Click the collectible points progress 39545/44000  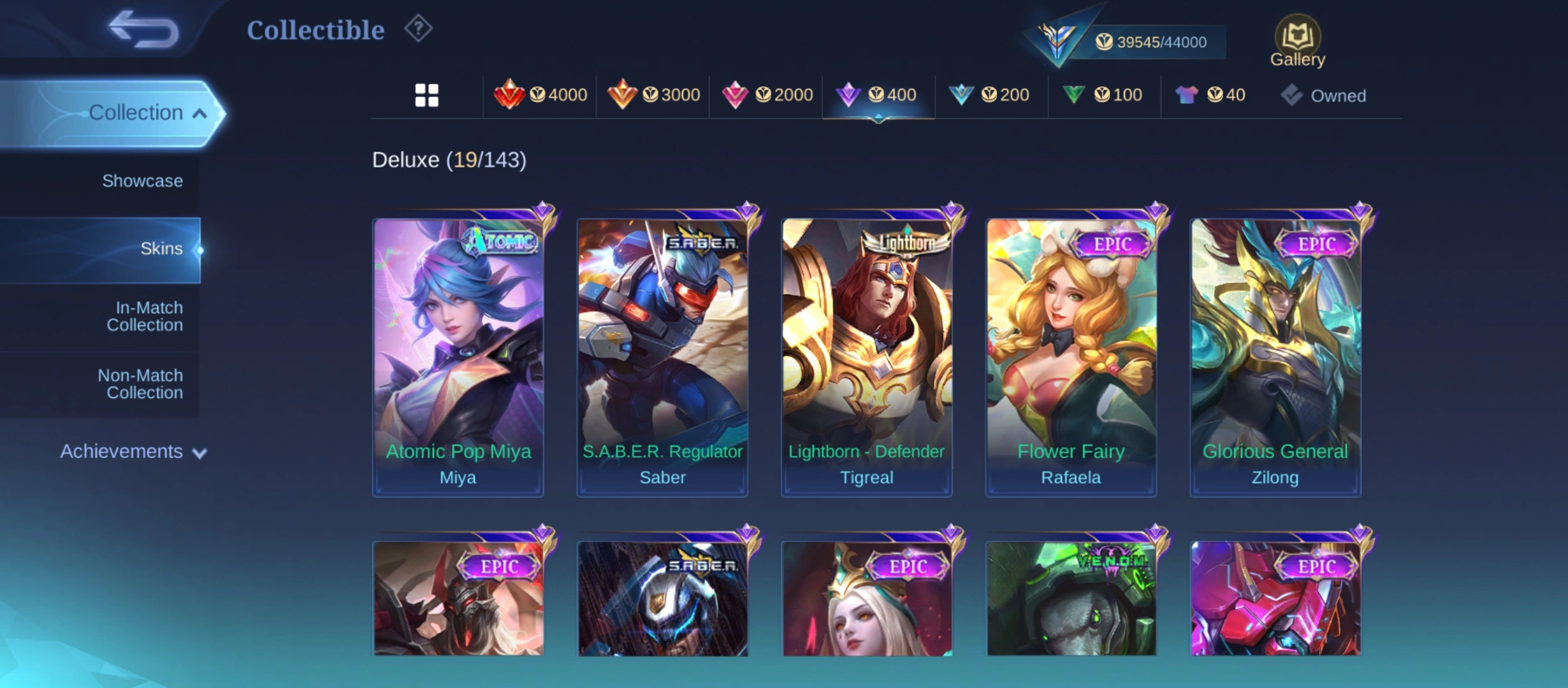(x=1151, y=42)
